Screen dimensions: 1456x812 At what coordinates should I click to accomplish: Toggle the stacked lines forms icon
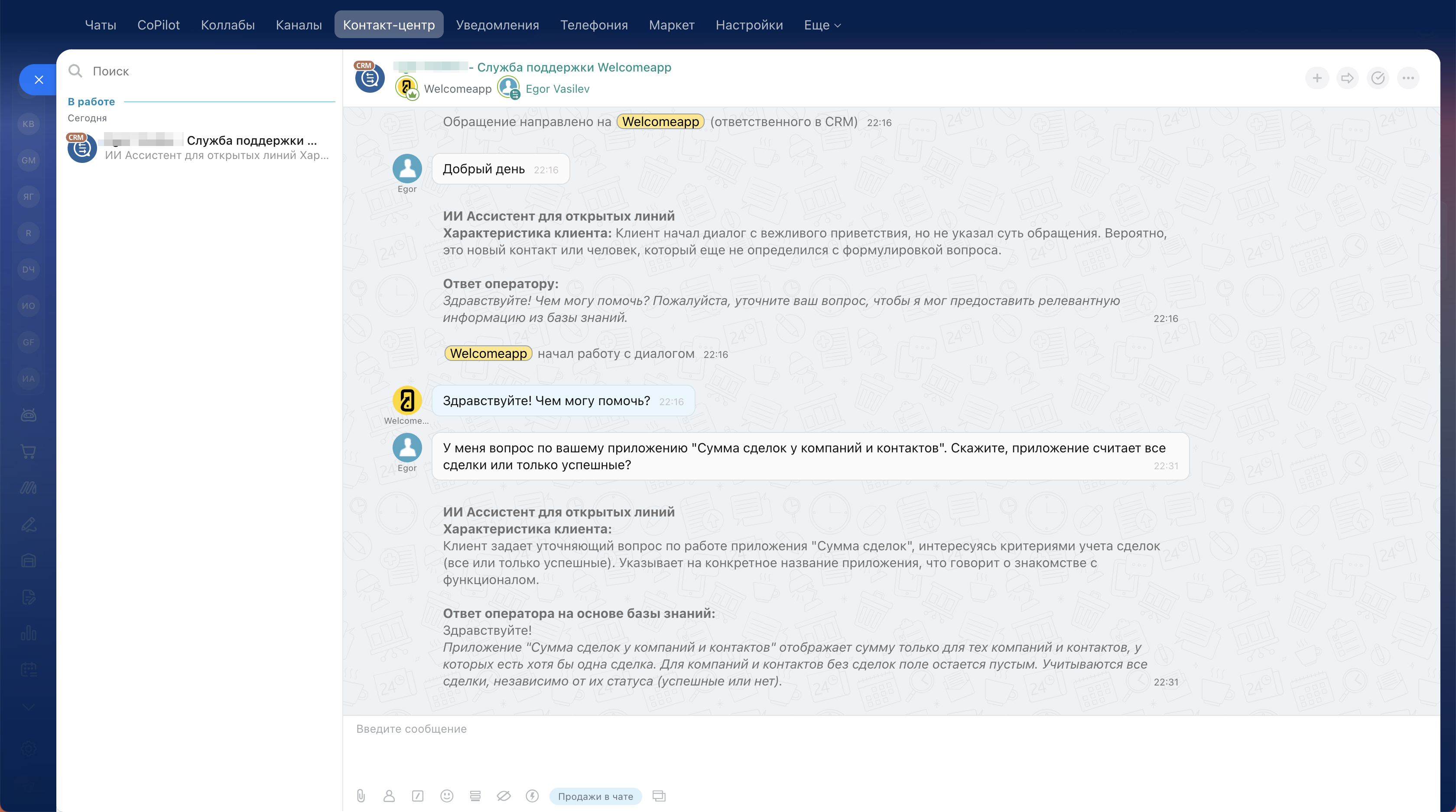[x=475, y=796]
